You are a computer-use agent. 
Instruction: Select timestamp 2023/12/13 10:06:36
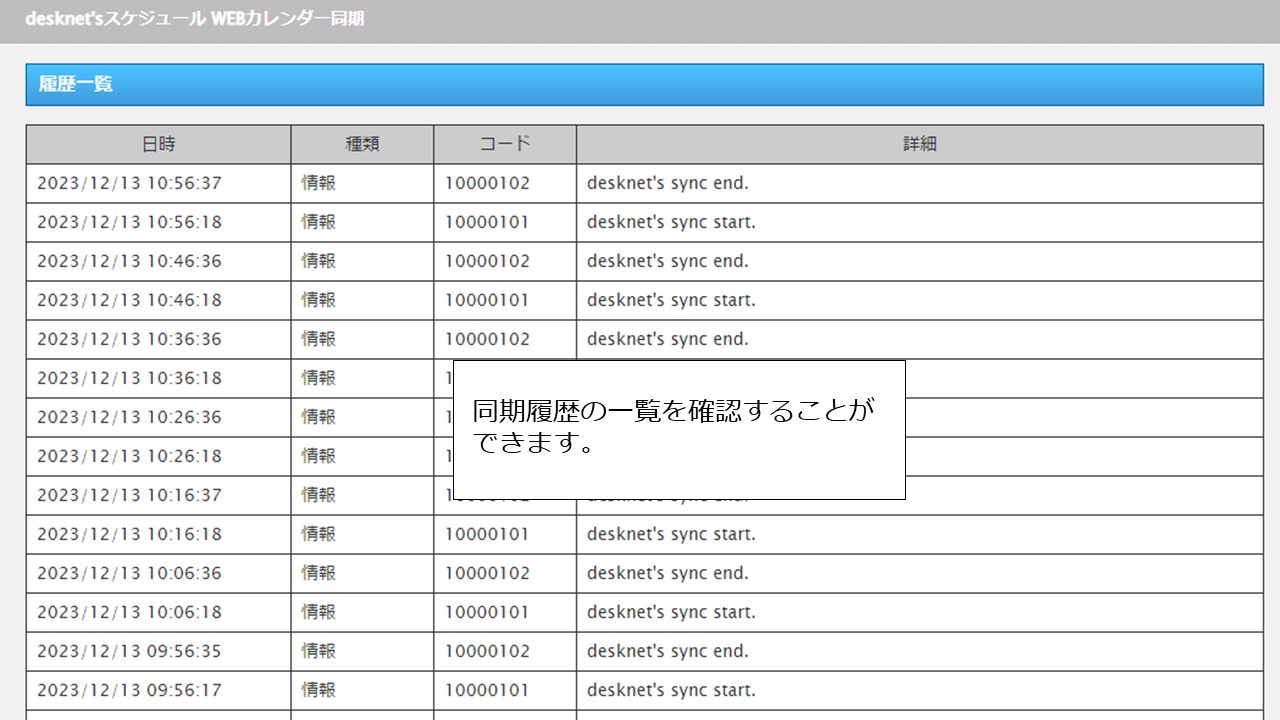129,573
